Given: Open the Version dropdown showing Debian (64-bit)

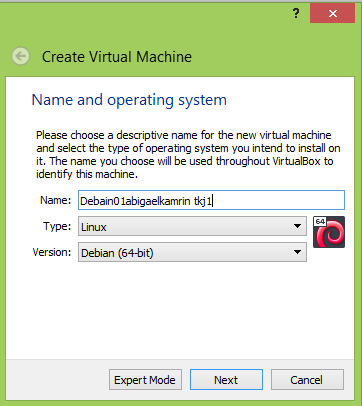Looking at the screenshot, I should (192, 252).
